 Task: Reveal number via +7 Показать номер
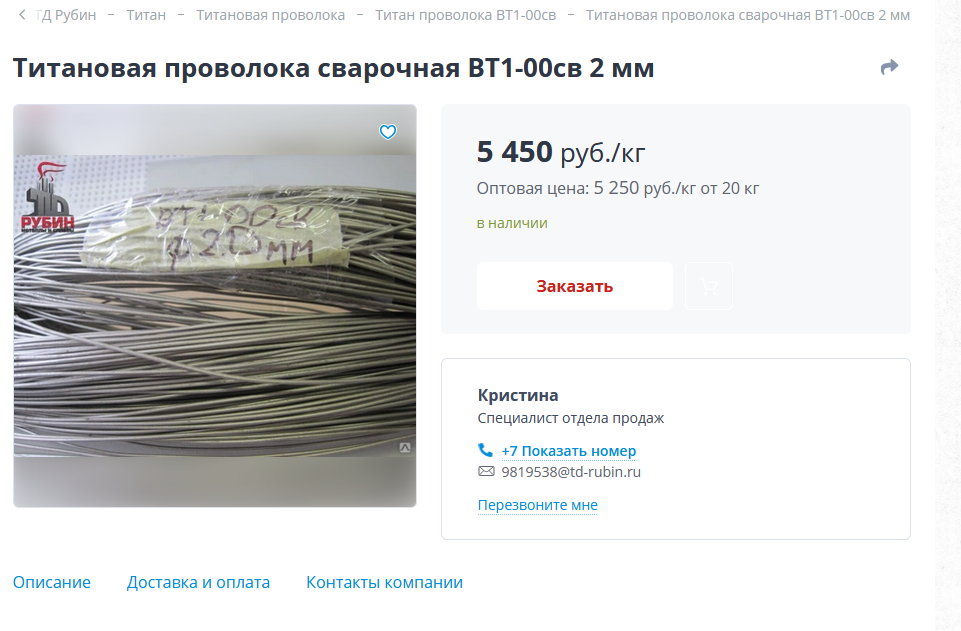coord(569,451)
